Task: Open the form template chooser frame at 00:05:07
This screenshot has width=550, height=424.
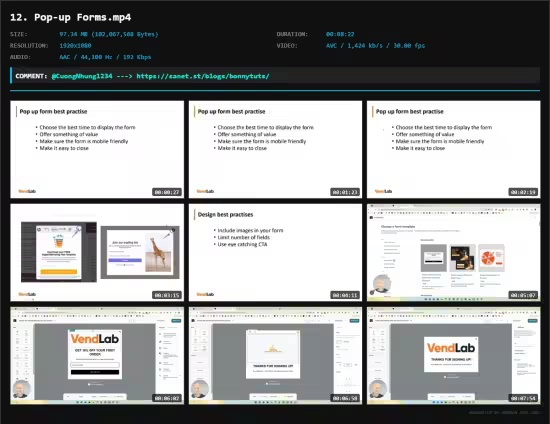Action: (x=454, y=253)
